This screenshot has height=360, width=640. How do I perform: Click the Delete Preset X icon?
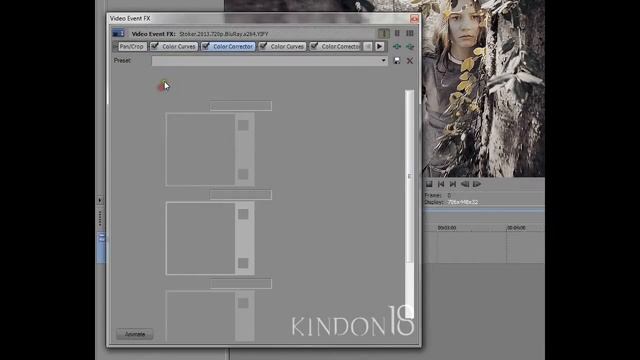coord(410,61)
